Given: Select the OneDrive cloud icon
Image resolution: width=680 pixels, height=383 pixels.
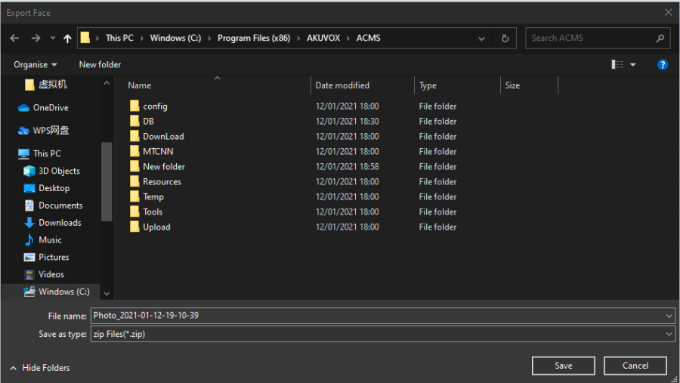Looking at the screenshot, I should coord(23,108).
